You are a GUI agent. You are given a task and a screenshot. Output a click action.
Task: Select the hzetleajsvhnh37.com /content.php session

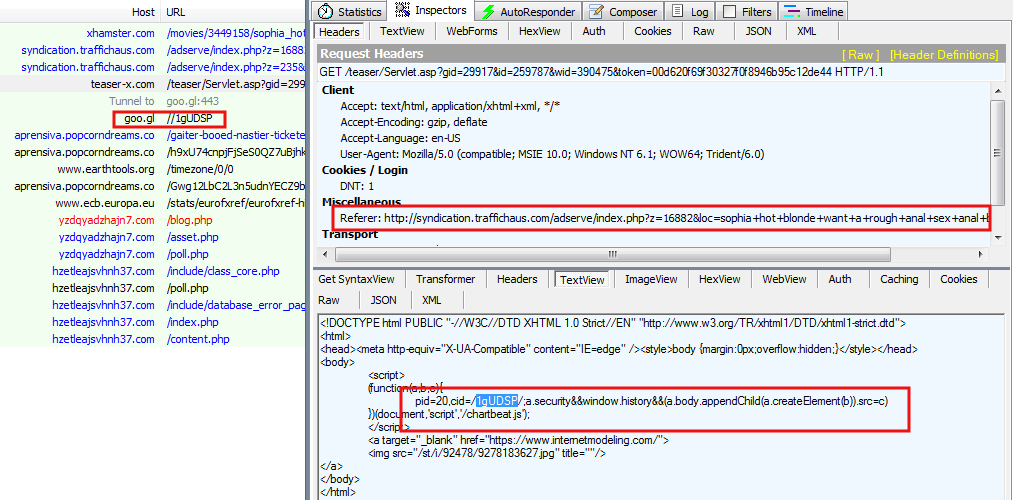(152, 339)
